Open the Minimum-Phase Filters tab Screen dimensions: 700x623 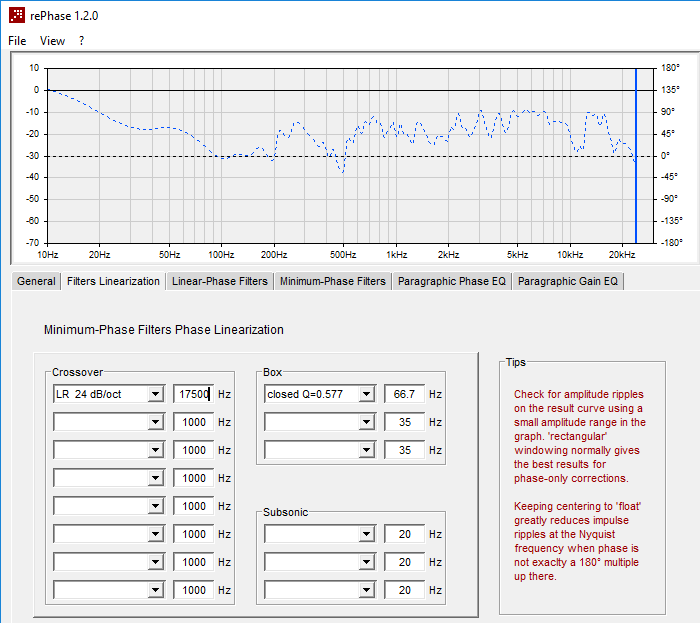click(333, 281)
